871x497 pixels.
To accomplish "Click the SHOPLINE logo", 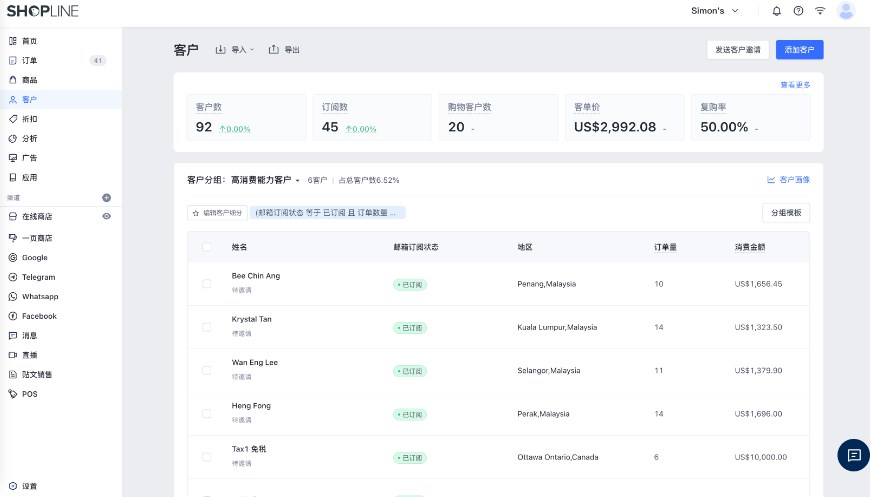I will [x=43, y=11].
